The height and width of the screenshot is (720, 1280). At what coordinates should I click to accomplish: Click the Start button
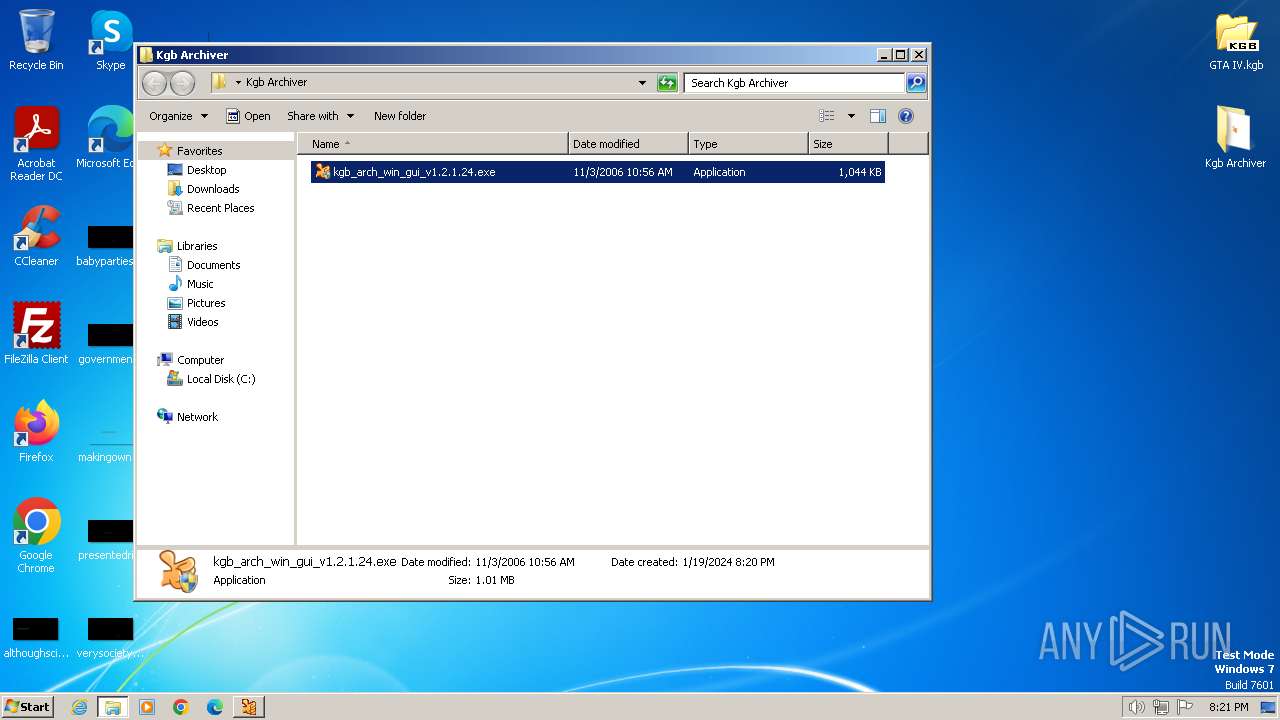click(x=27, y=706)
